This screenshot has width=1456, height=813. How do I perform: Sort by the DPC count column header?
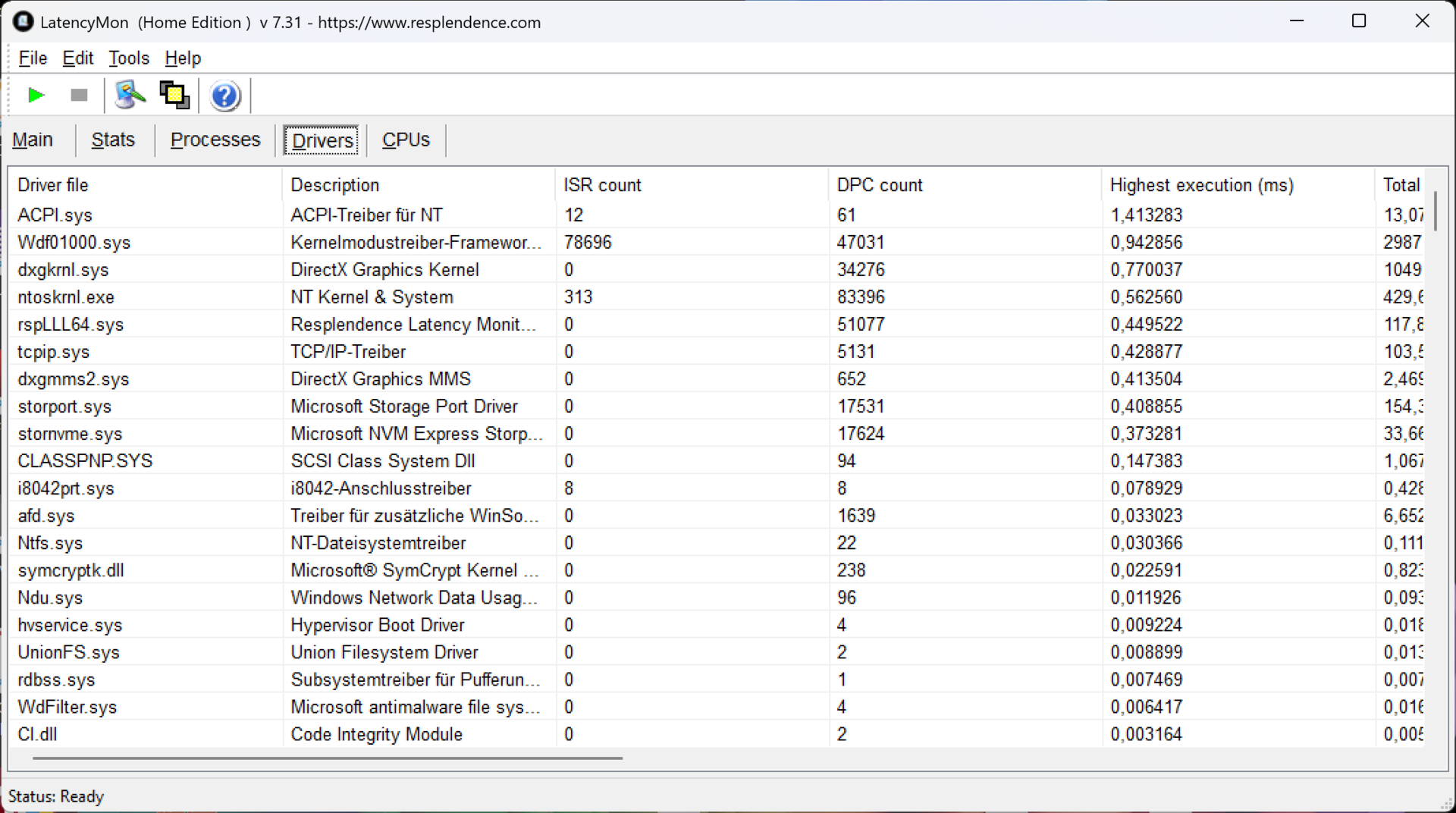pos(880,185)
